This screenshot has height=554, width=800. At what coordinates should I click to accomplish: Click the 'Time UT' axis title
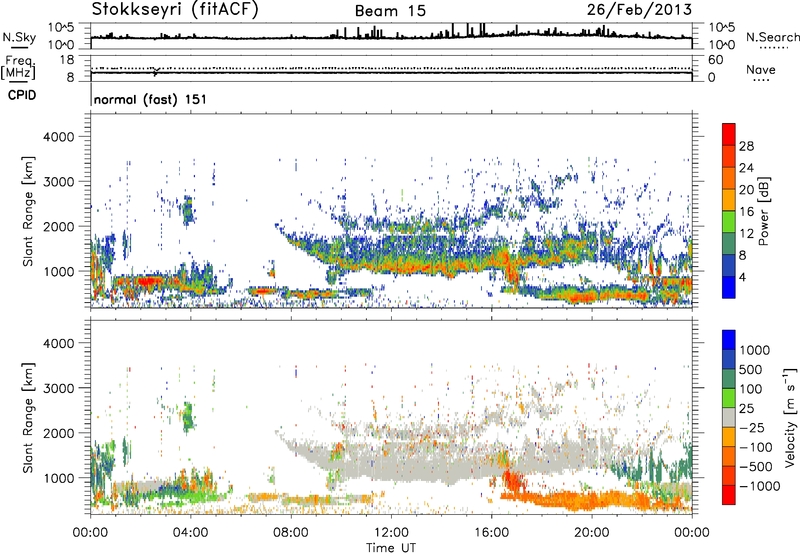391,548
